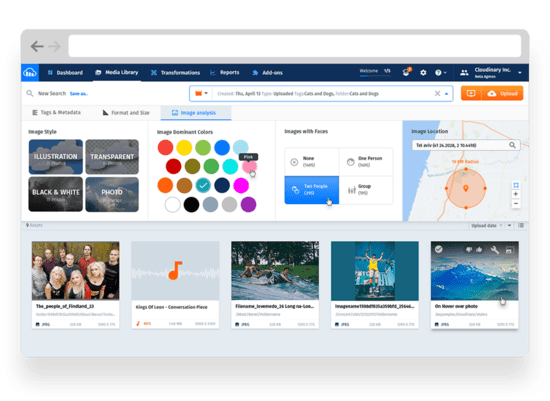Select None faces filter
The width and height of the screenshot is (550, 401).
point(312,162)
